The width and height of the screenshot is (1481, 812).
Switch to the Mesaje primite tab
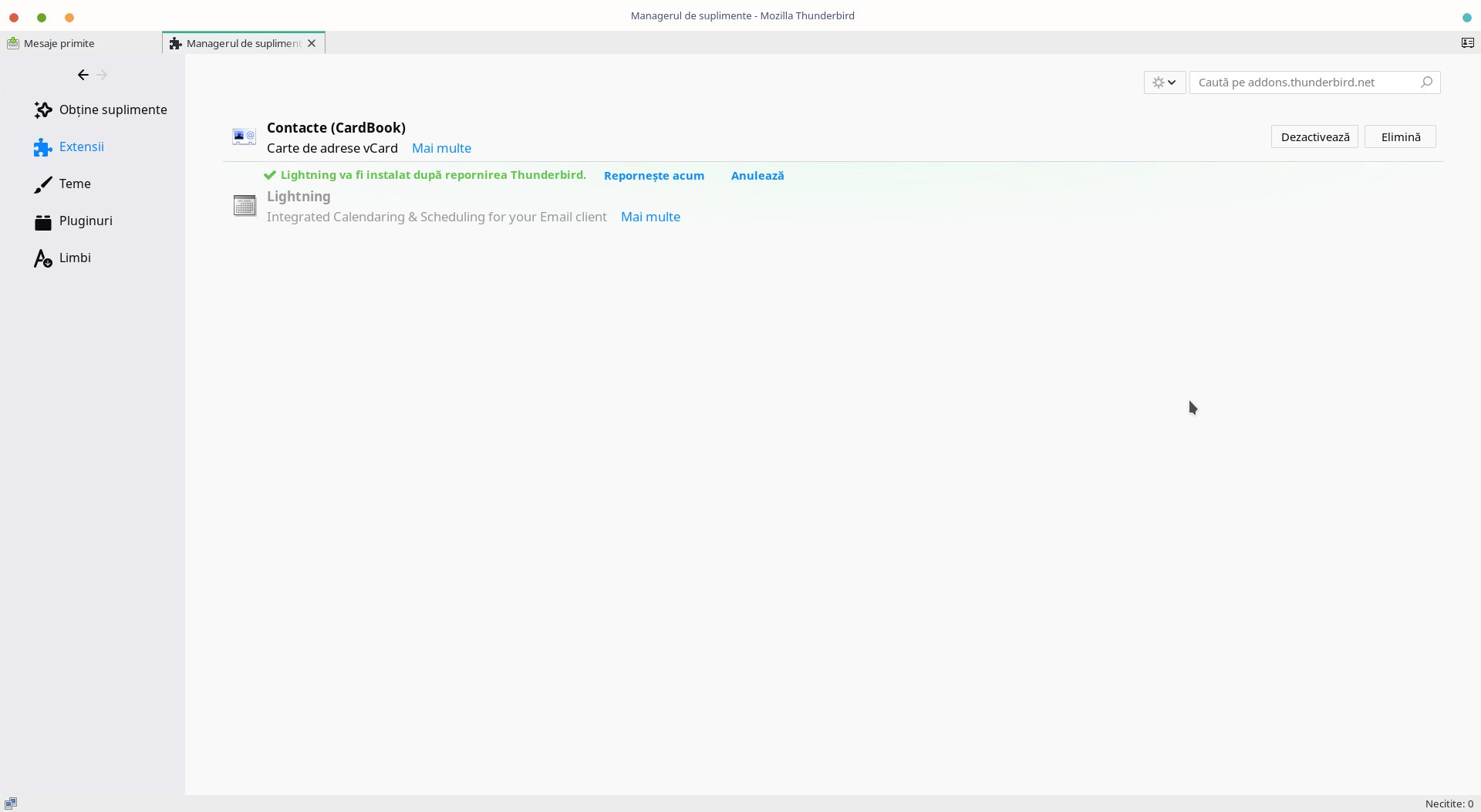click(x=59, y=43)
